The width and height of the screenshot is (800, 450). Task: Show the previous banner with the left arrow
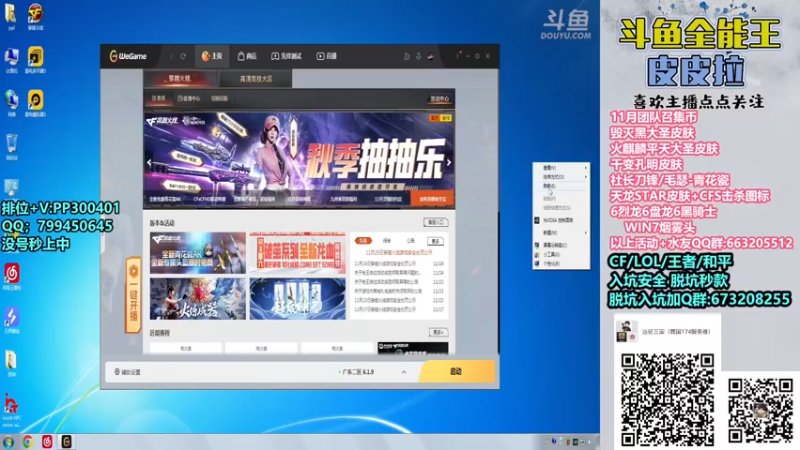point(149,162)
